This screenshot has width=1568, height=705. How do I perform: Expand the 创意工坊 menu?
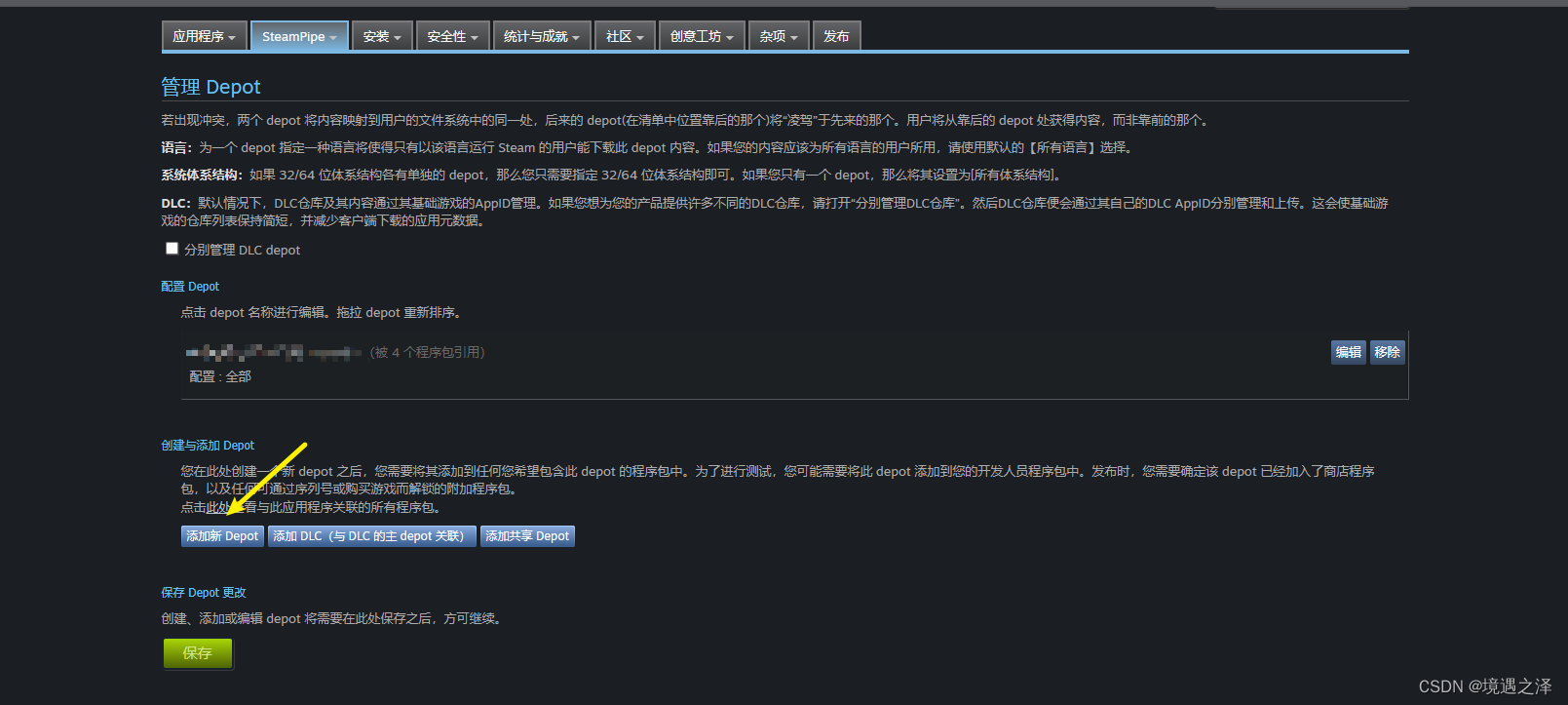pyautogui.click(x=702, y=36)
